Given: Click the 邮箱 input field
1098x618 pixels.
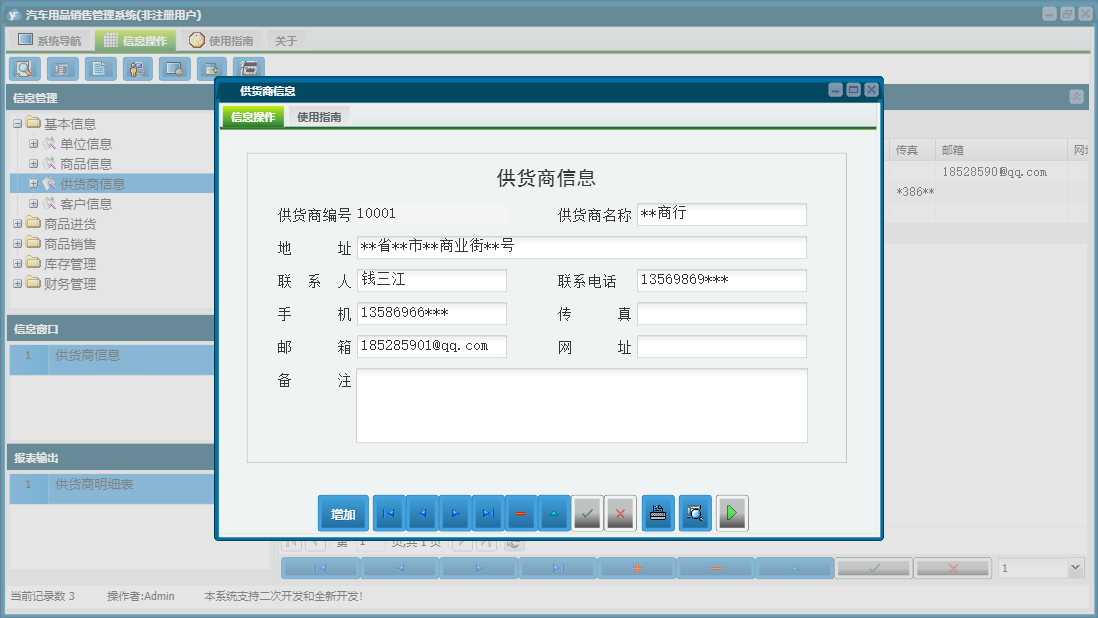Looking at the screenshot, I should pyautogui.click(x=431, y=346).
